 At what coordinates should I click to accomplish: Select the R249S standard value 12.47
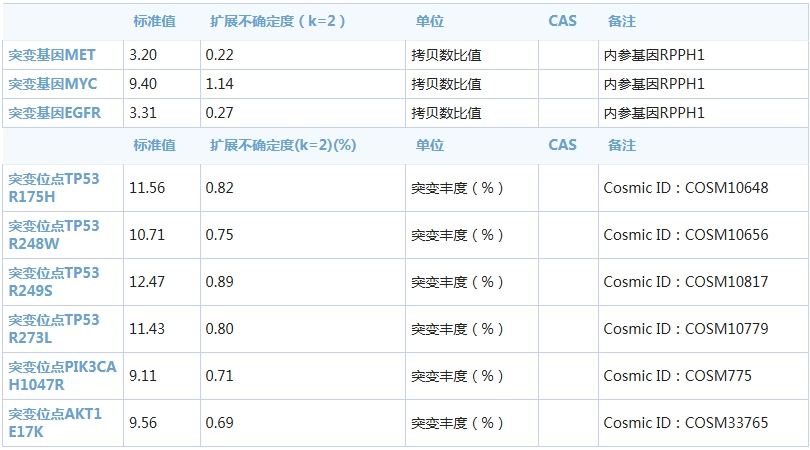click(147, 282)
